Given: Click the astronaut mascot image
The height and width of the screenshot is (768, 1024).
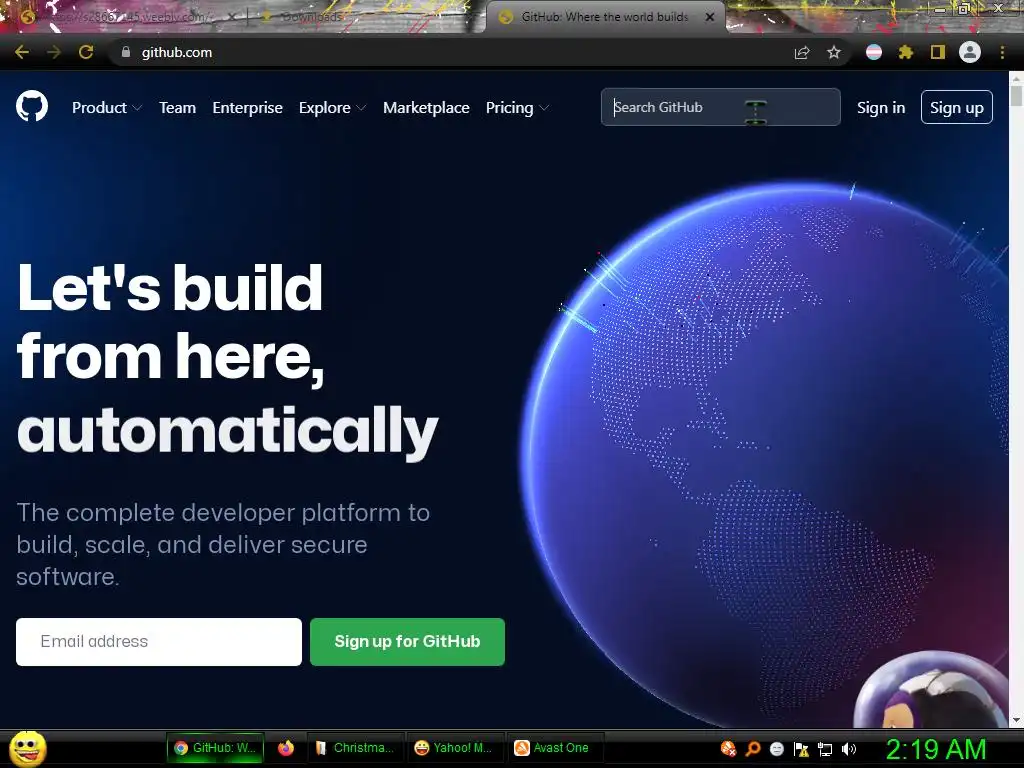Looking at the screenshot, I should pyautogui.click(x=931, y=691).
